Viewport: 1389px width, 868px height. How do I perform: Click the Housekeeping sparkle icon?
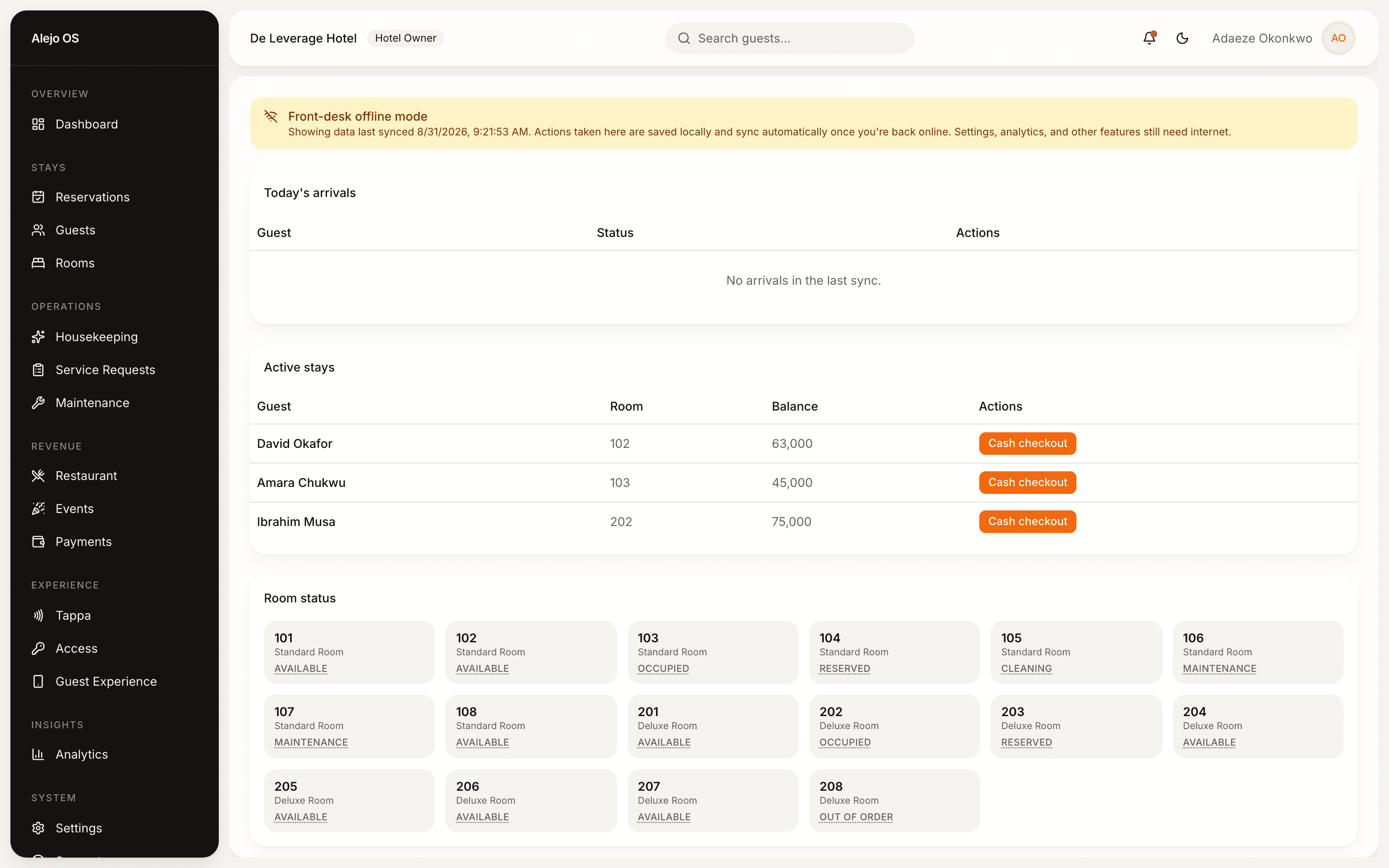point(38,337)
